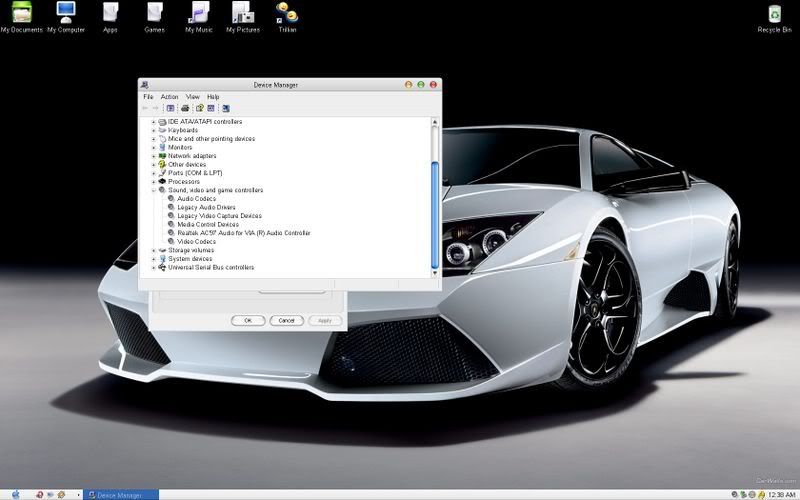Screen dimensions: 800x500
Task: Expand the Universal Serial Bus controllers node
Action: pos(154,268)
